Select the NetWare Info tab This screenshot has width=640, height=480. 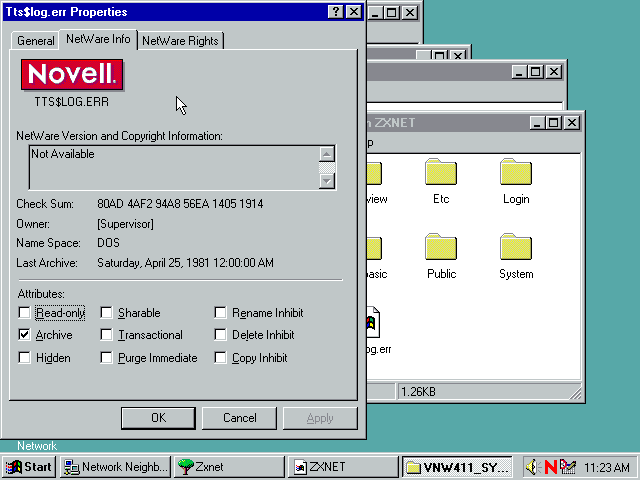click(98, 39)
